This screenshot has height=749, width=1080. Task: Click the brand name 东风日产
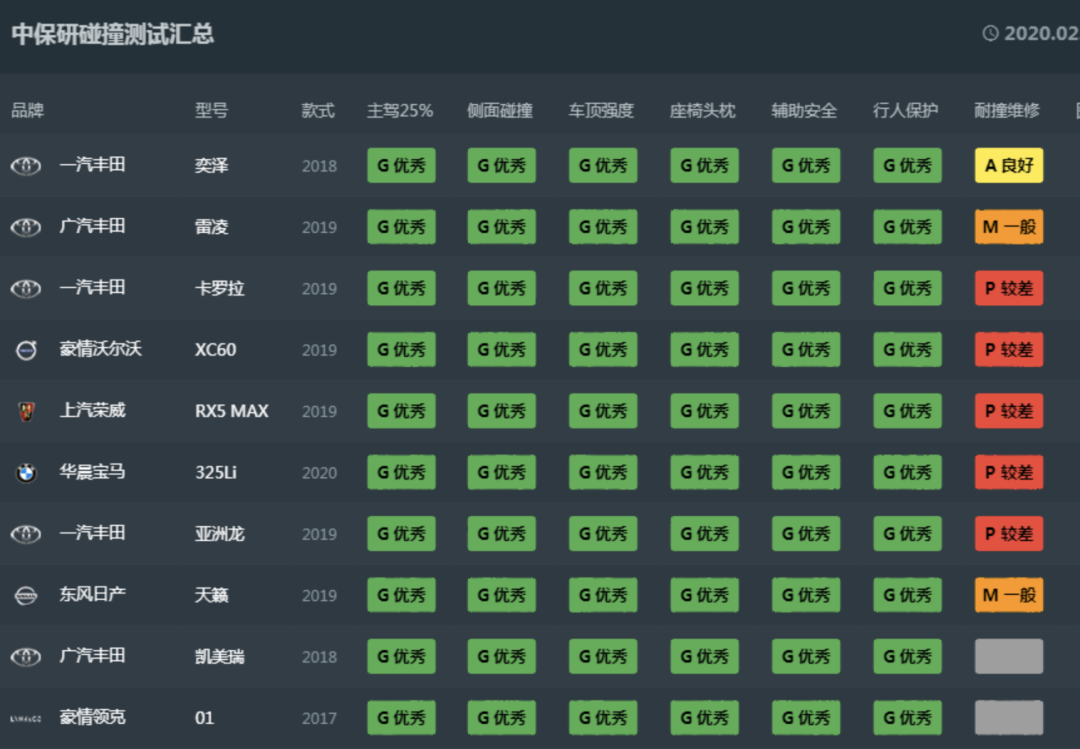[92, 594]
